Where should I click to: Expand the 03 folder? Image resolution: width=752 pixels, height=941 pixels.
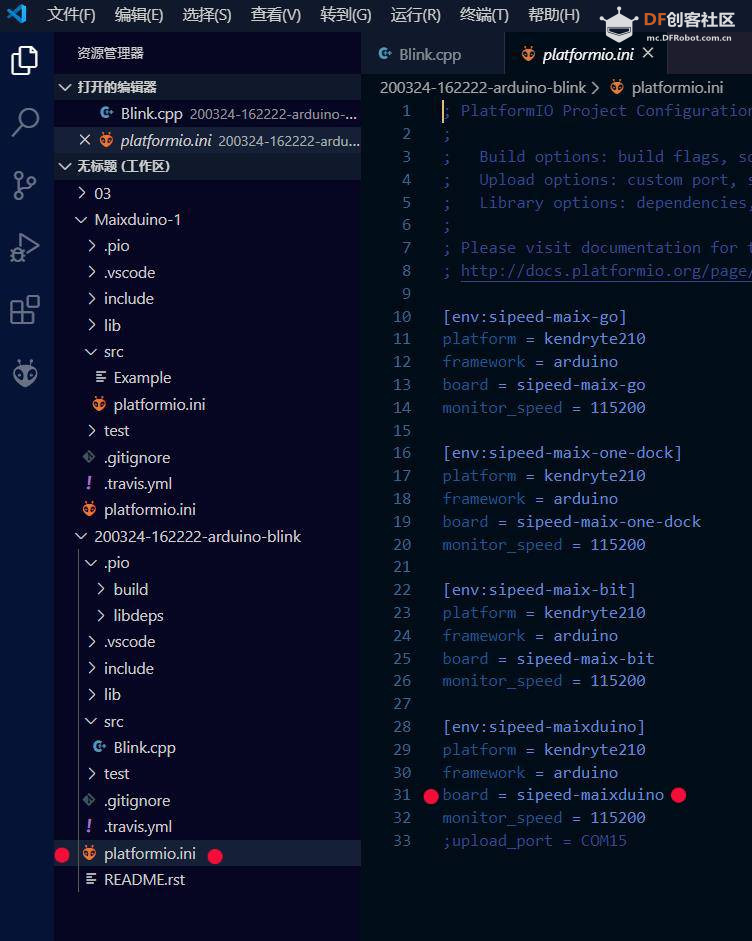208,193
